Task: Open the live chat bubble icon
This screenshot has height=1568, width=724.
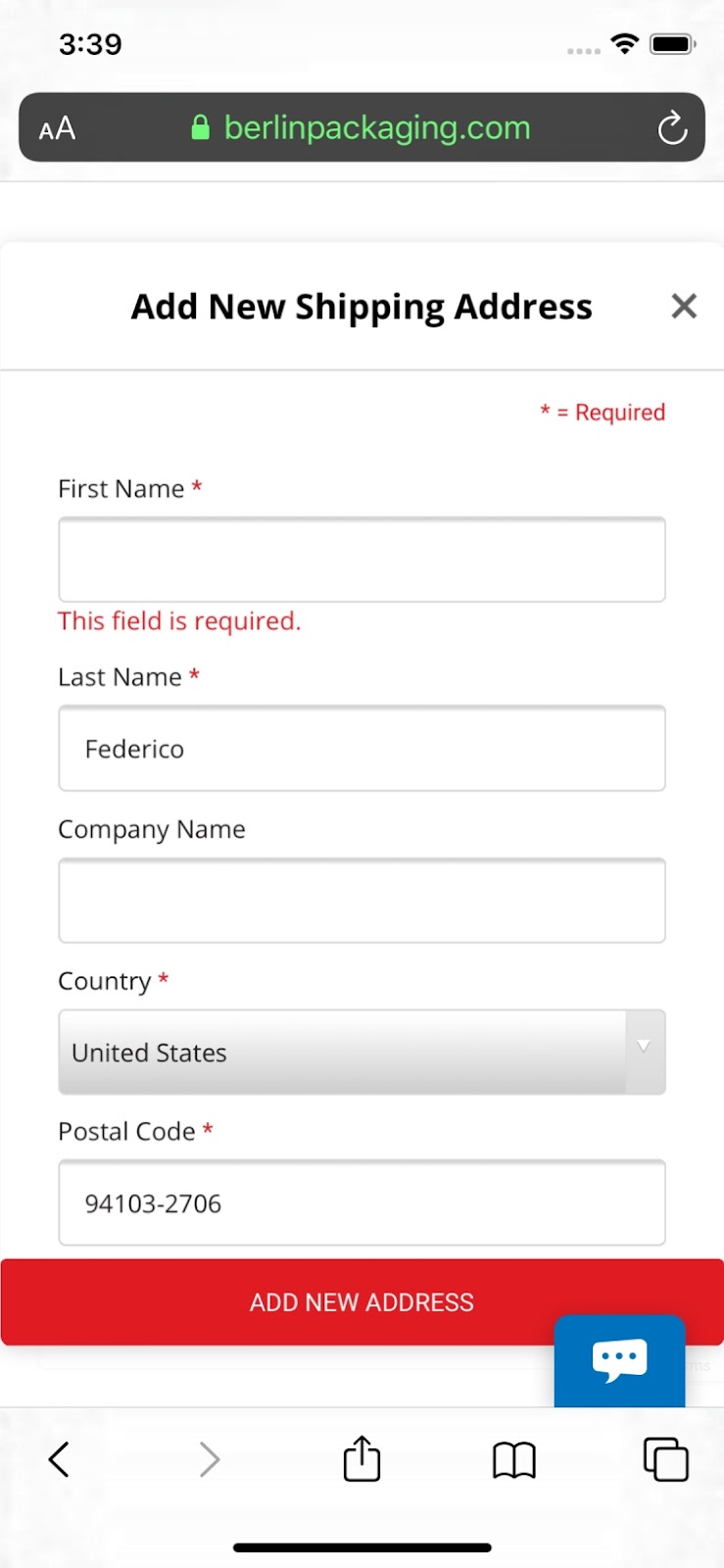Action: [x=619, y=1359]
